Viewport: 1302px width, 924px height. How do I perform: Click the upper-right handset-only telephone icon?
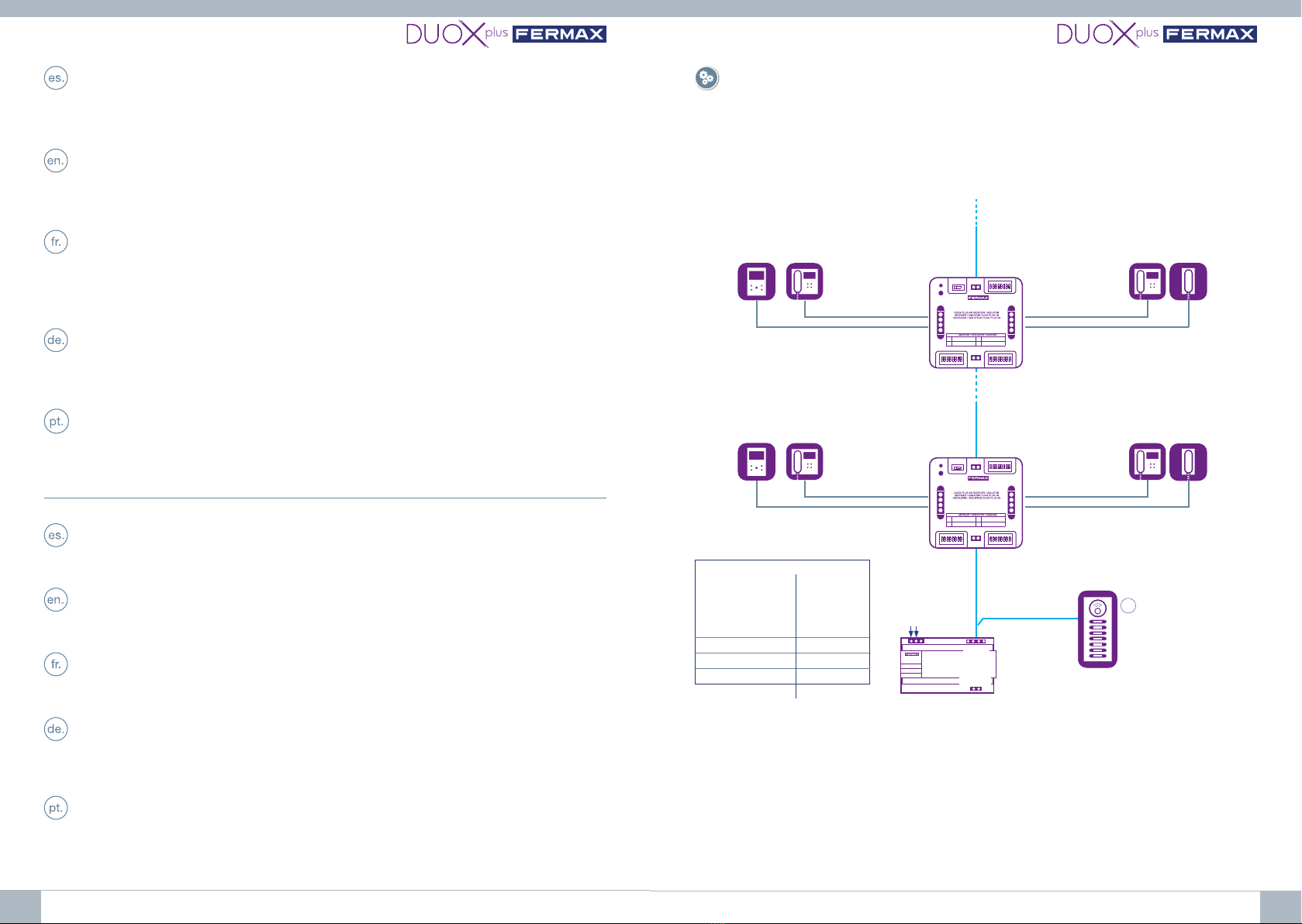point(1188,281)
